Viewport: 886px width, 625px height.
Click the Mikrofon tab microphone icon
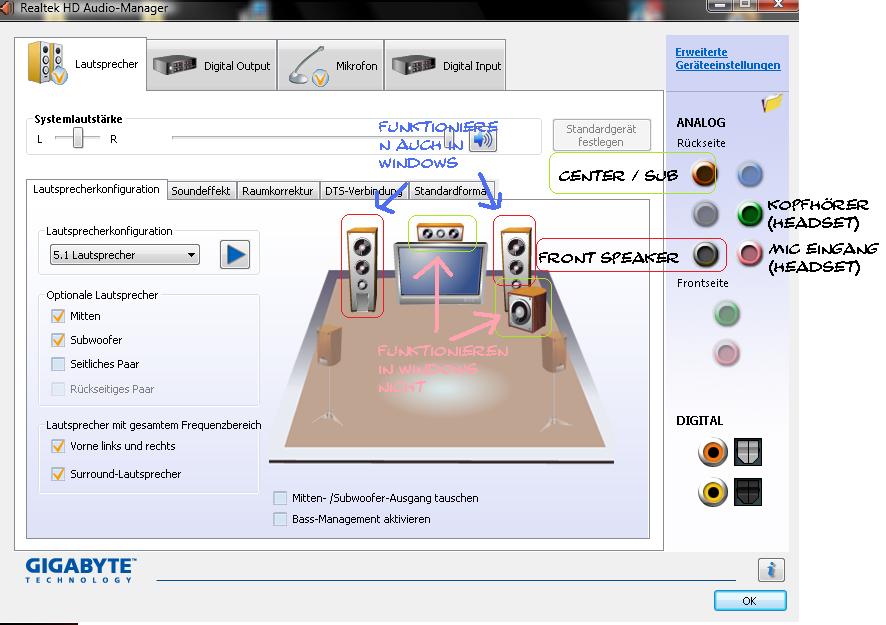pyautogui.click(x=309, y=67)
